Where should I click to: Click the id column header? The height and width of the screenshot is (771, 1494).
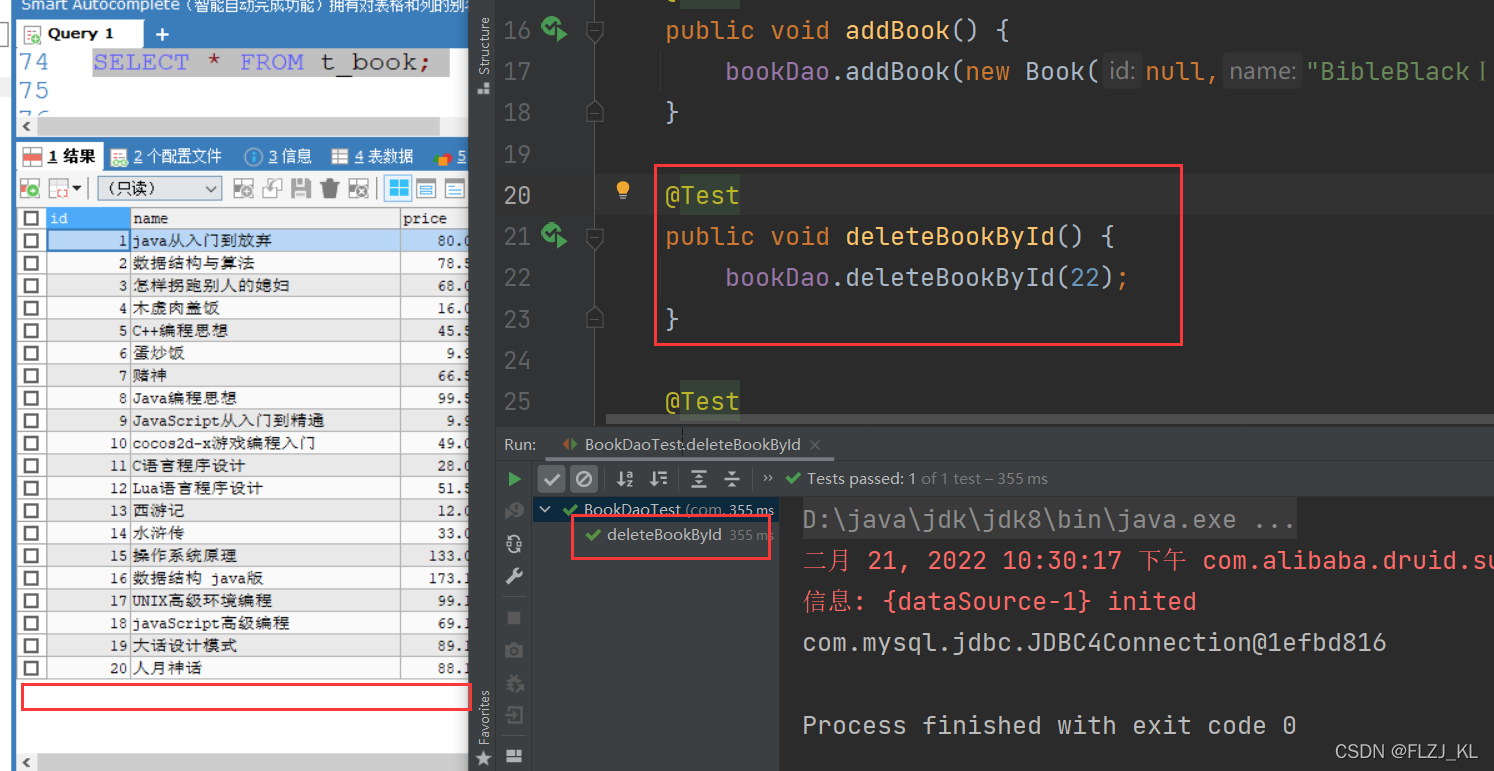coord(88,218)
